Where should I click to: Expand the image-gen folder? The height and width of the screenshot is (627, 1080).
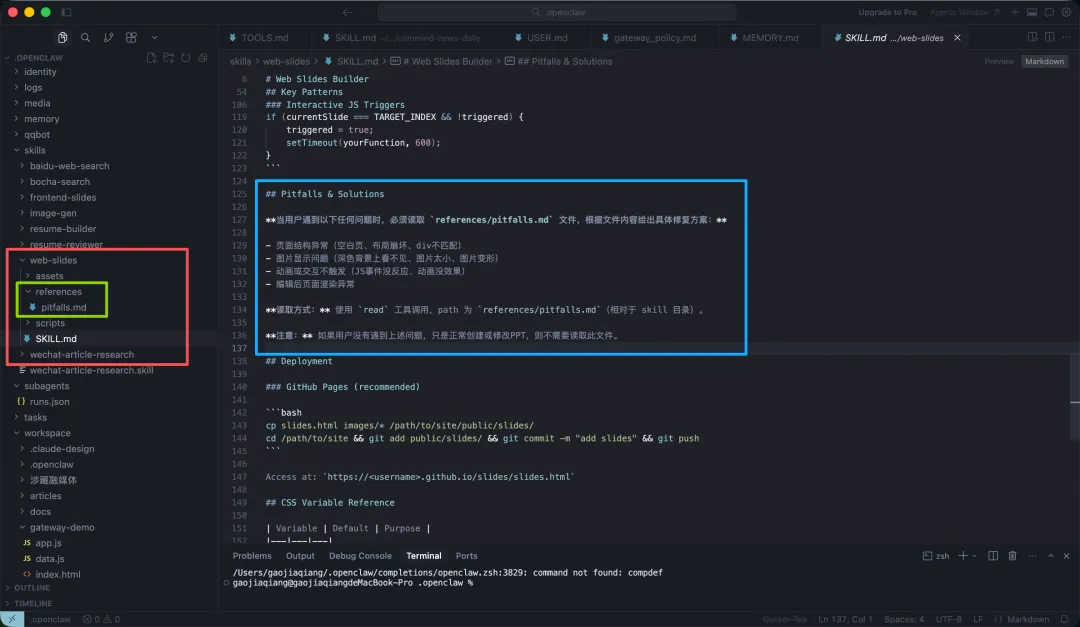coord(53,213)
